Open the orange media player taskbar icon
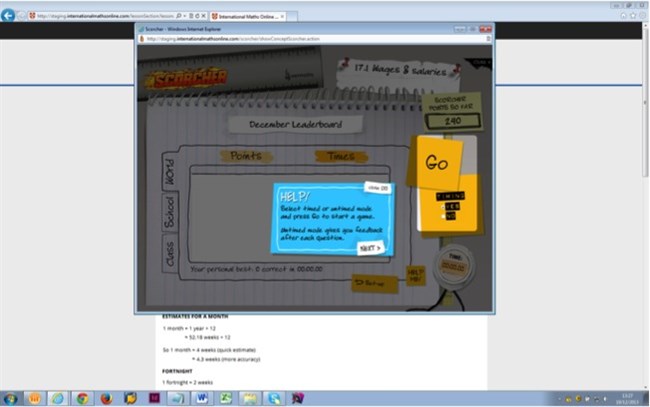The width and height of the screenshot is (650, 407). pyautogui.click(x=34, y=398)
